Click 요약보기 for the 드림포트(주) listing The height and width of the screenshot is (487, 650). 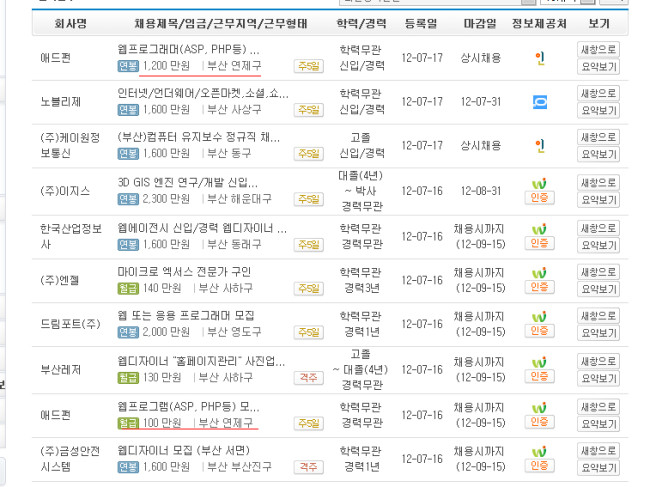tap(598, 333)
